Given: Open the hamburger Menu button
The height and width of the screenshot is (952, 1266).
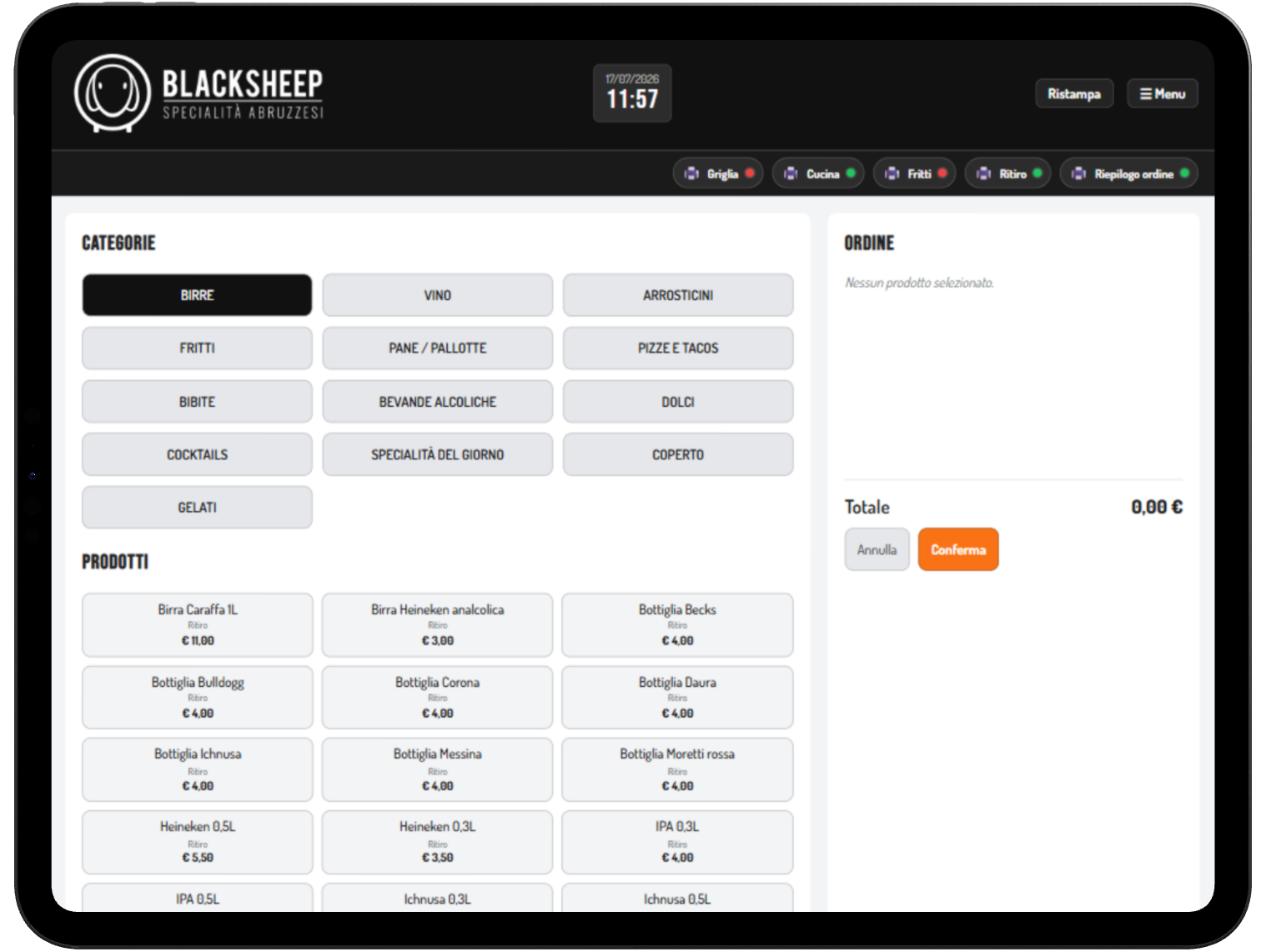Looking at the screenshot, I should 1163,94.
